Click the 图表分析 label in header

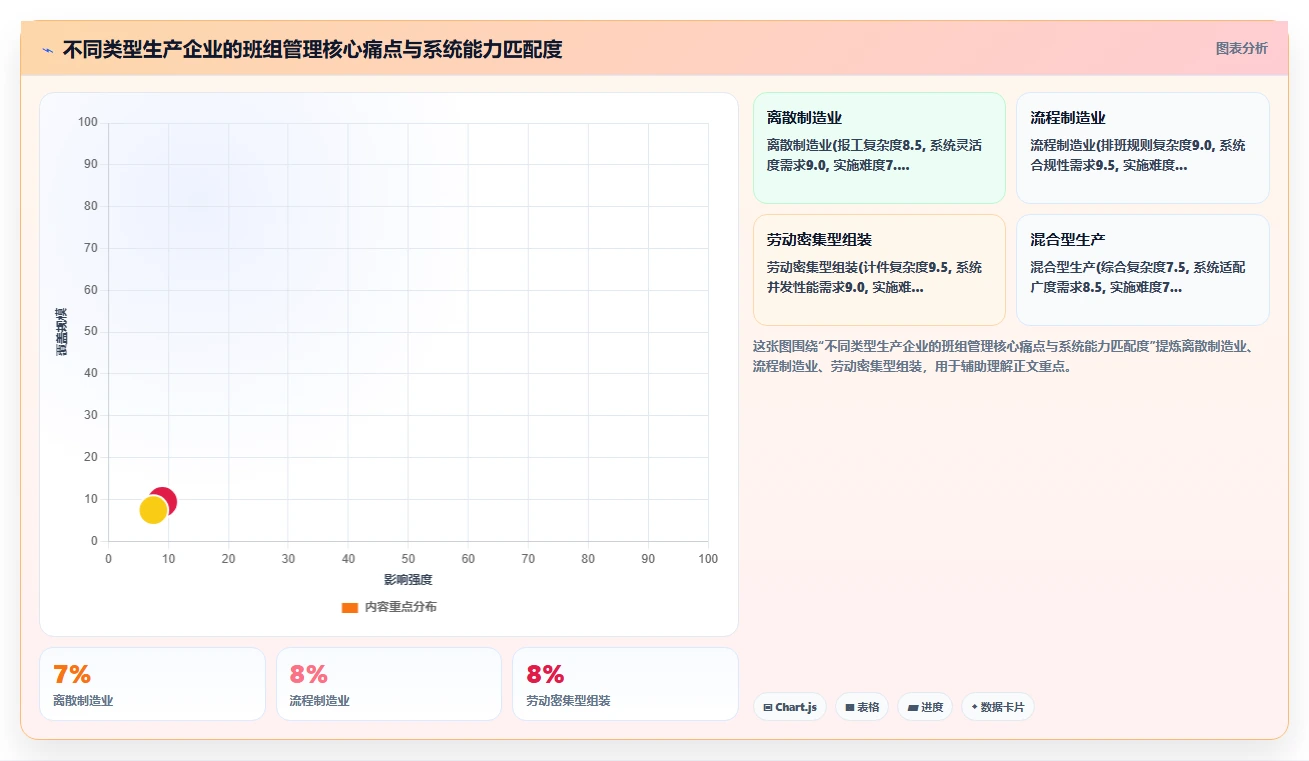click(1241, 48)
